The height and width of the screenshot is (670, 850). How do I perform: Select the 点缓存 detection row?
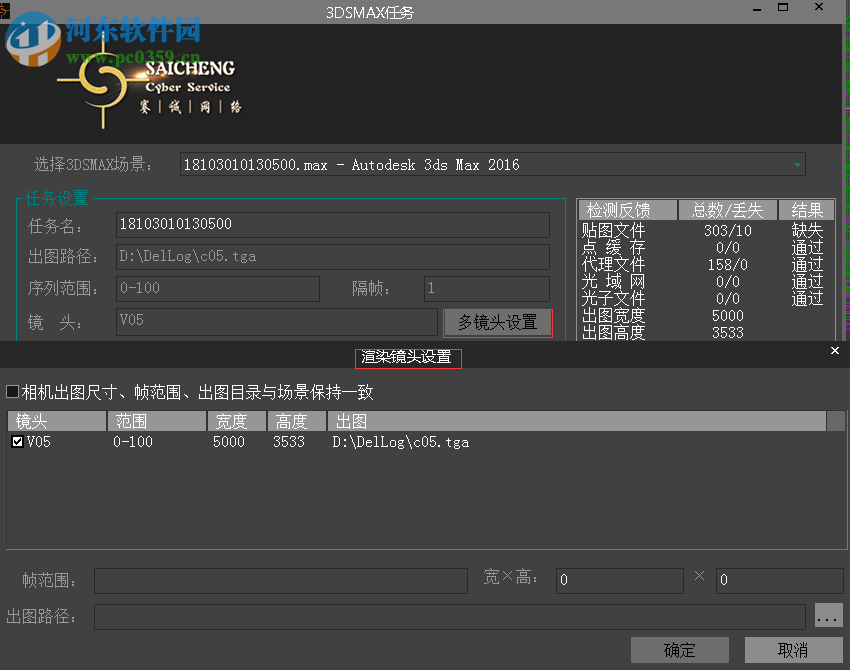point(705,248)
